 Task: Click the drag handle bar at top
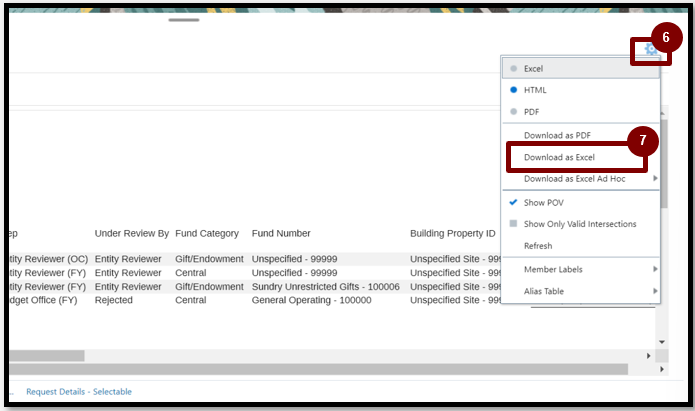(x=184, y=20)
